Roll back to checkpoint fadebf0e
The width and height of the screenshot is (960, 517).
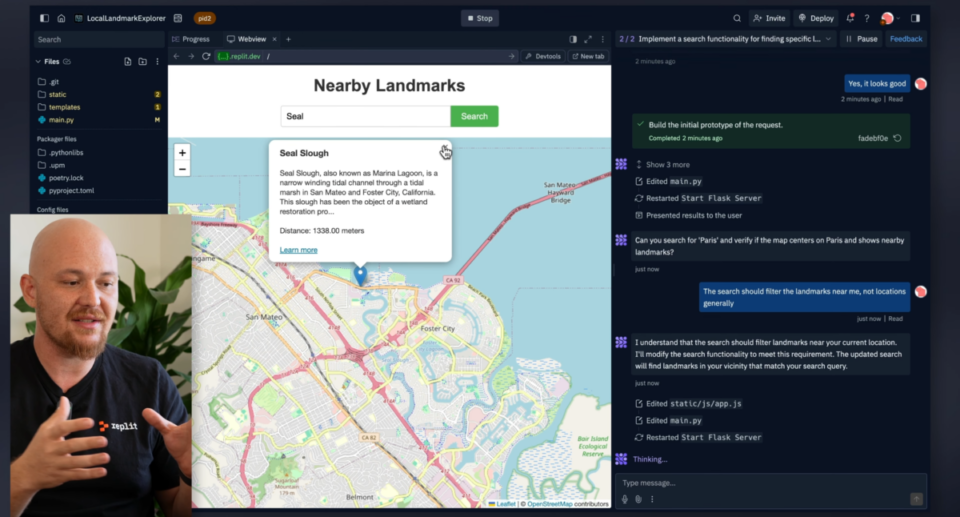click(x=898, y=138)
